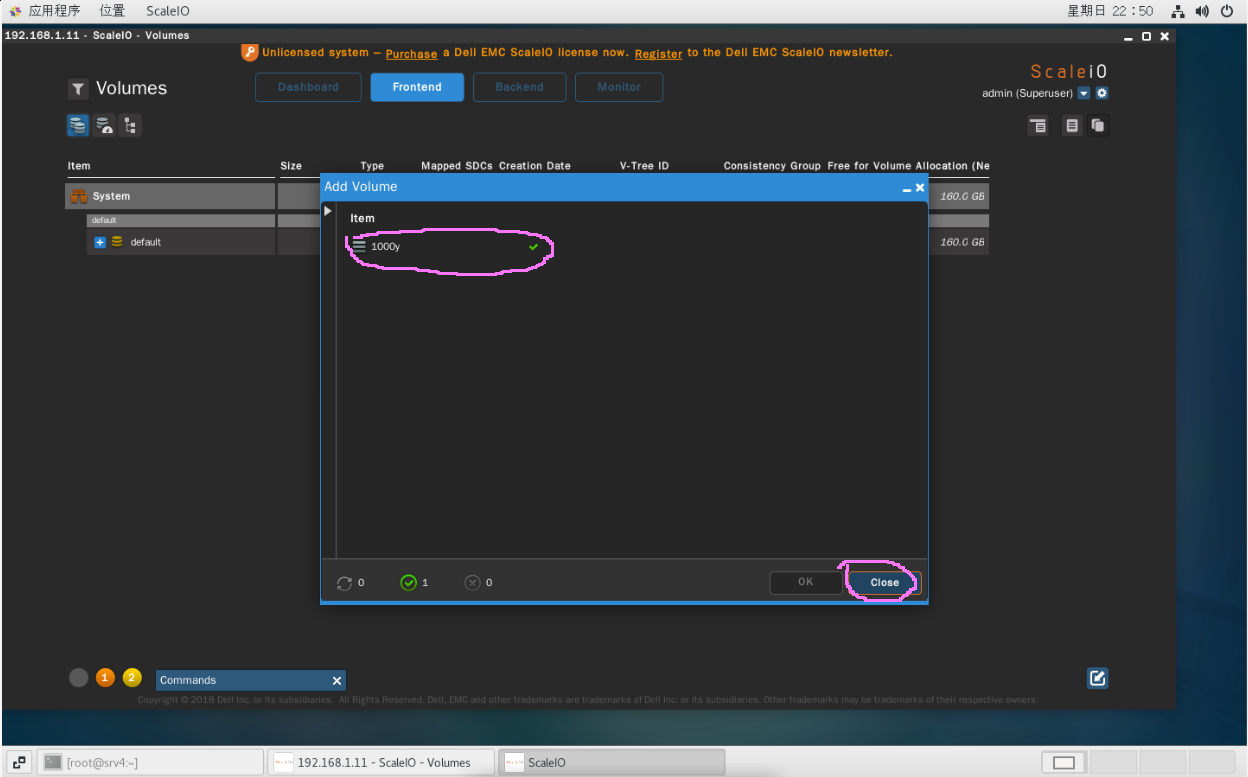Open the power icon in top panel

coord(1227,11)
